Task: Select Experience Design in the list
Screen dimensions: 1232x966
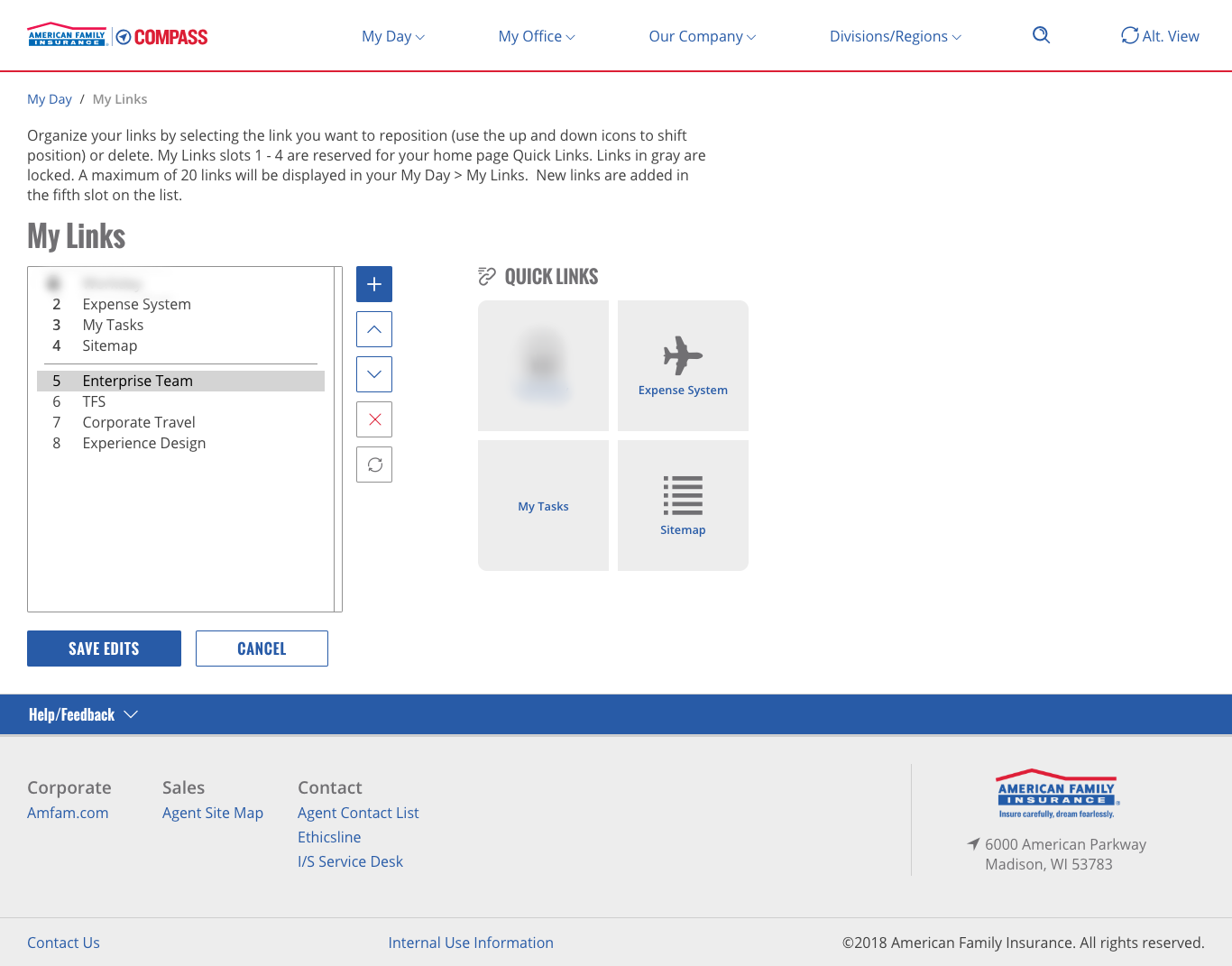Action: 180,443
